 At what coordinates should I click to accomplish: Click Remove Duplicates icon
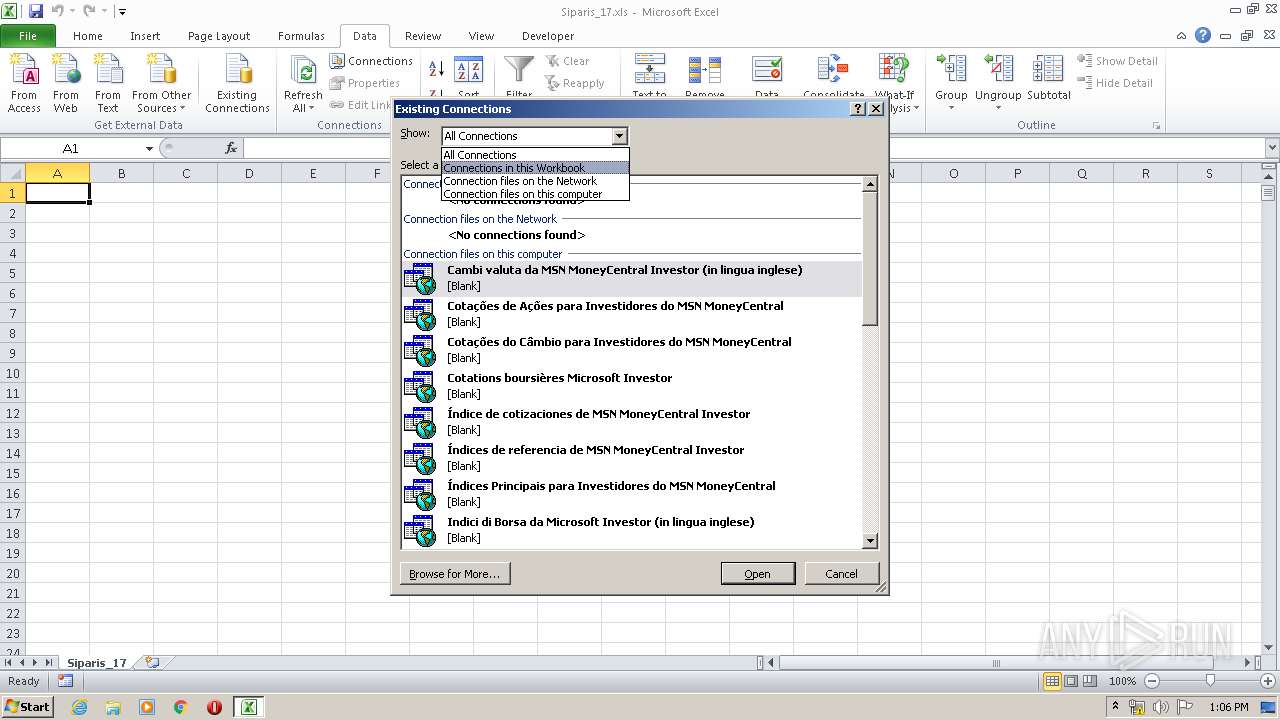click(x=705, y=70)
